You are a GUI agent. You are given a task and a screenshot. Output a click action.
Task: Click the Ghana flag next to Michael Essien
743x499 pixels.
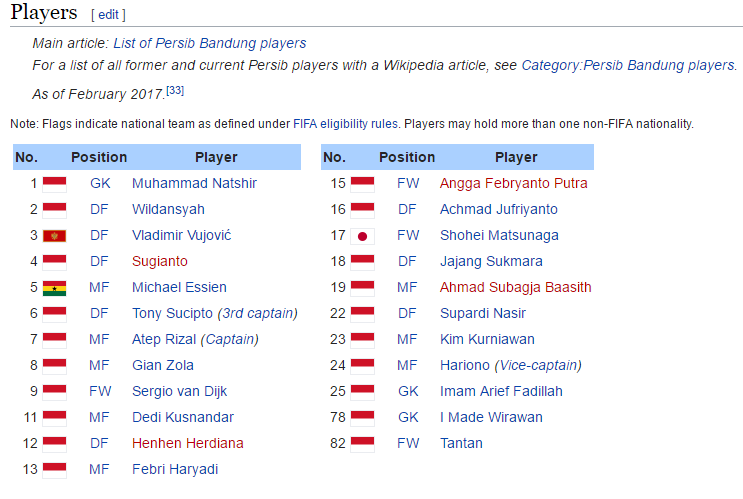tap(54, 288)
